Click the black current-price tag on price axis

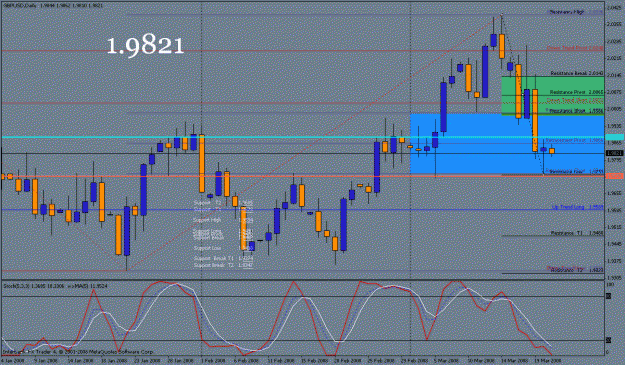(x=614, y=153)
